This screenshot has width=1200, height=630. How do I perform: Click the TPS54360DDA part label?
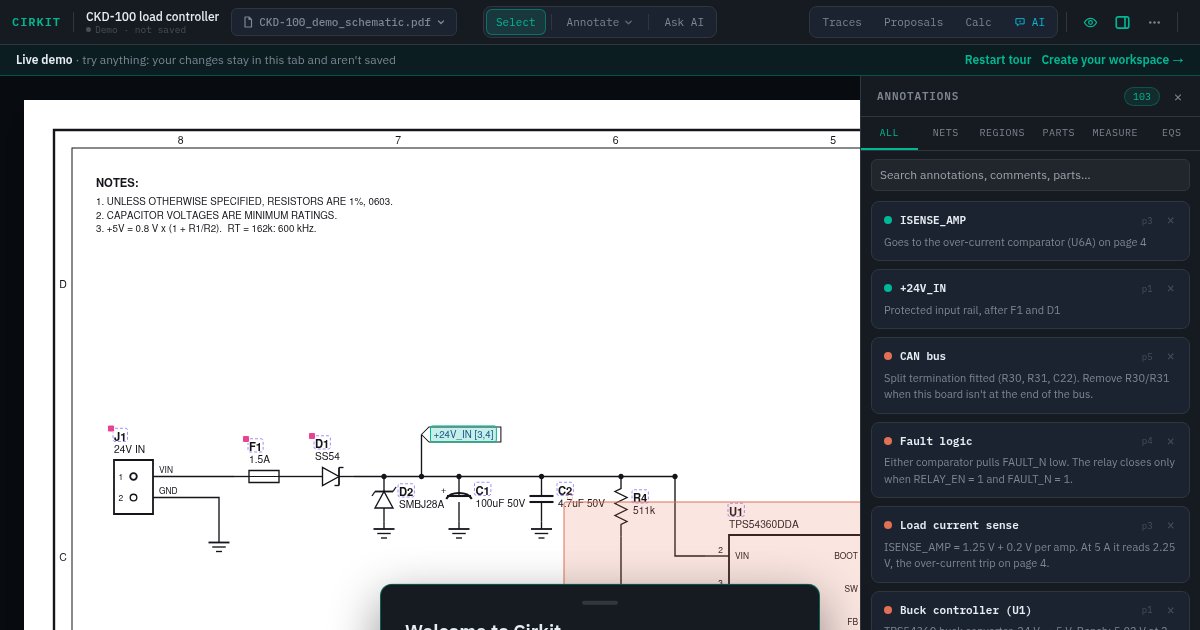764,524
